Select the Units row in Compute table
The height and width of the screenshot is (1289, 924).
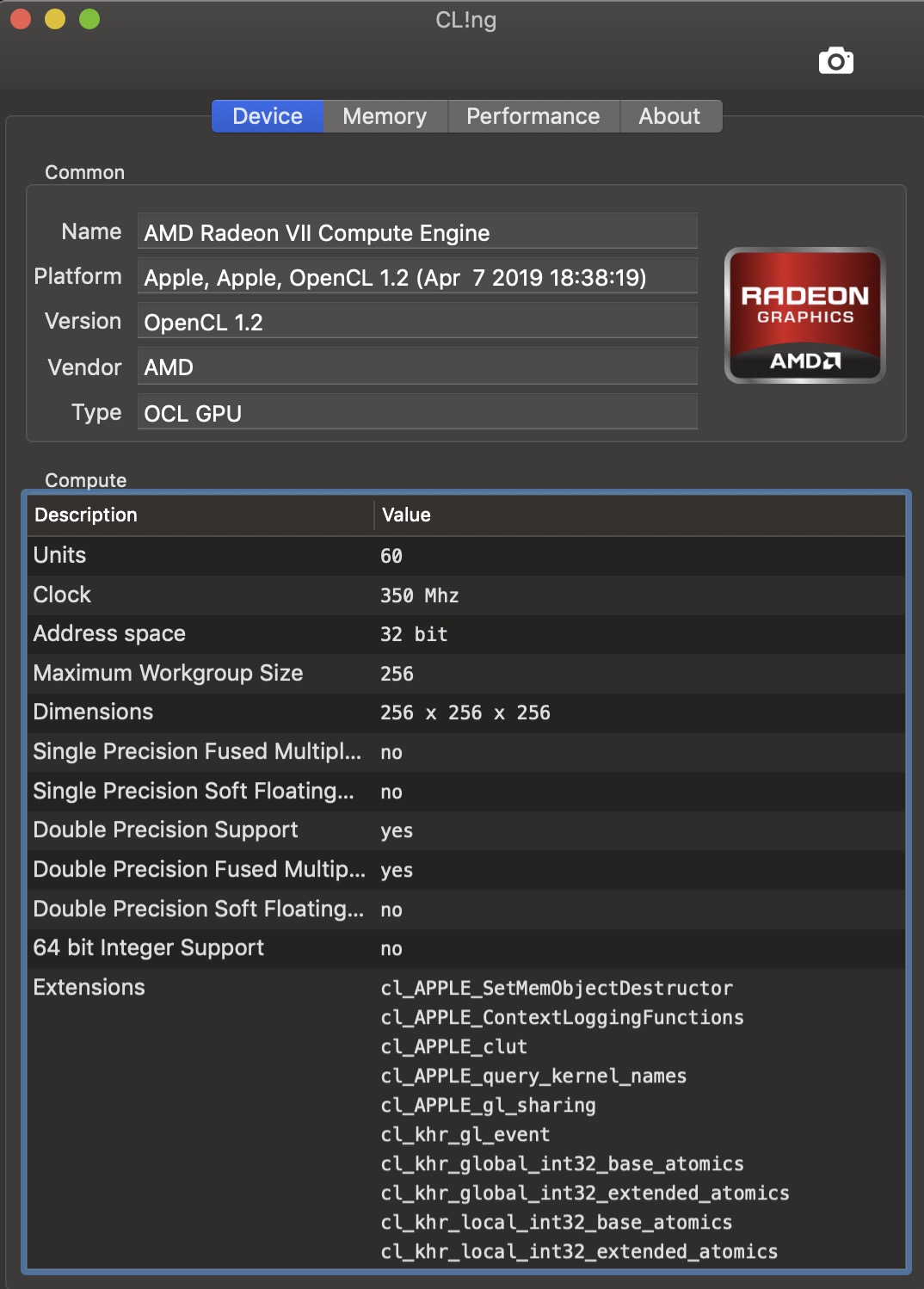click(465, 556)
